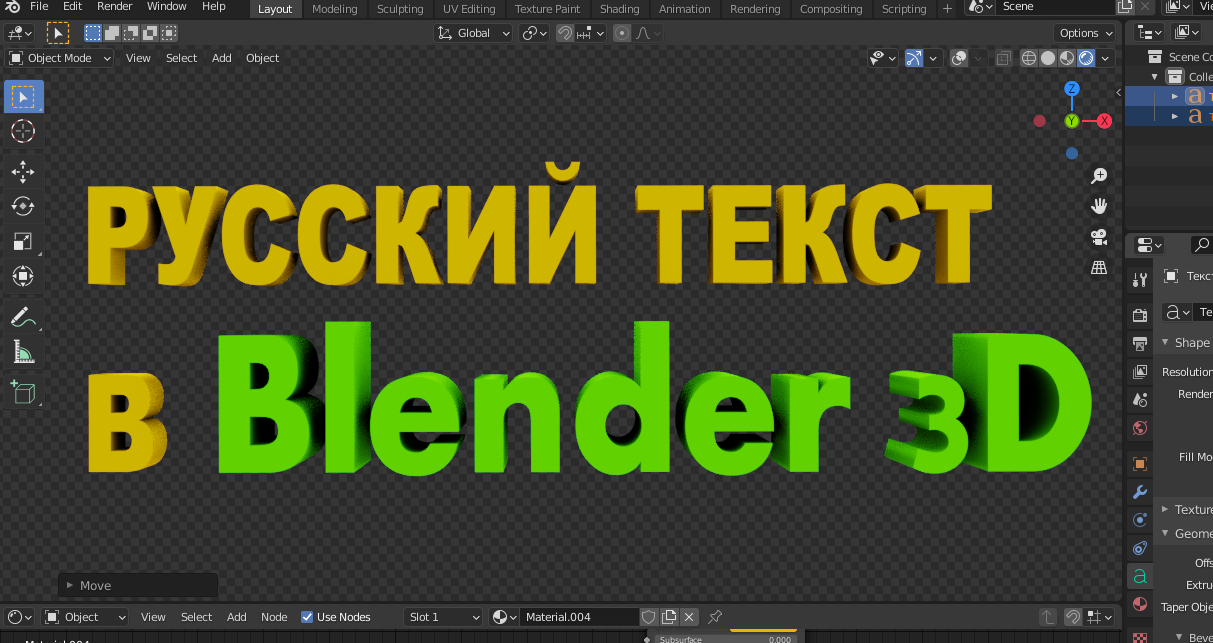This screenshot has height=643, width=1213.
Task: Open the pivot point dropdown
Action: (535, 33)
